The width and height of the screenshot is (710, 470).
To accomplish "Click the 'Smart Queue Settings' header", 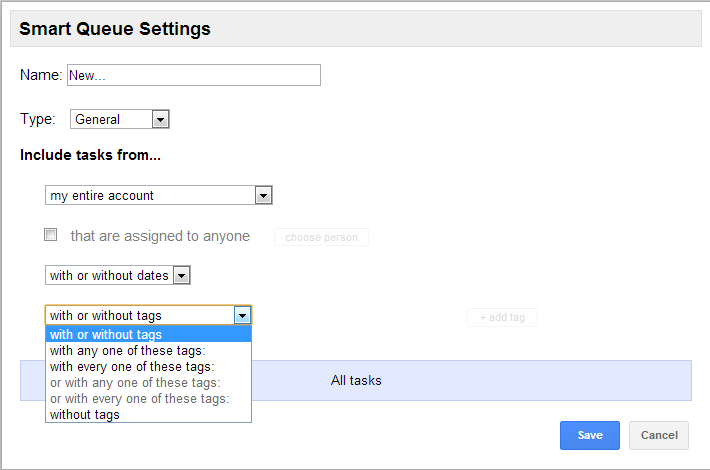I will [115, 29].
